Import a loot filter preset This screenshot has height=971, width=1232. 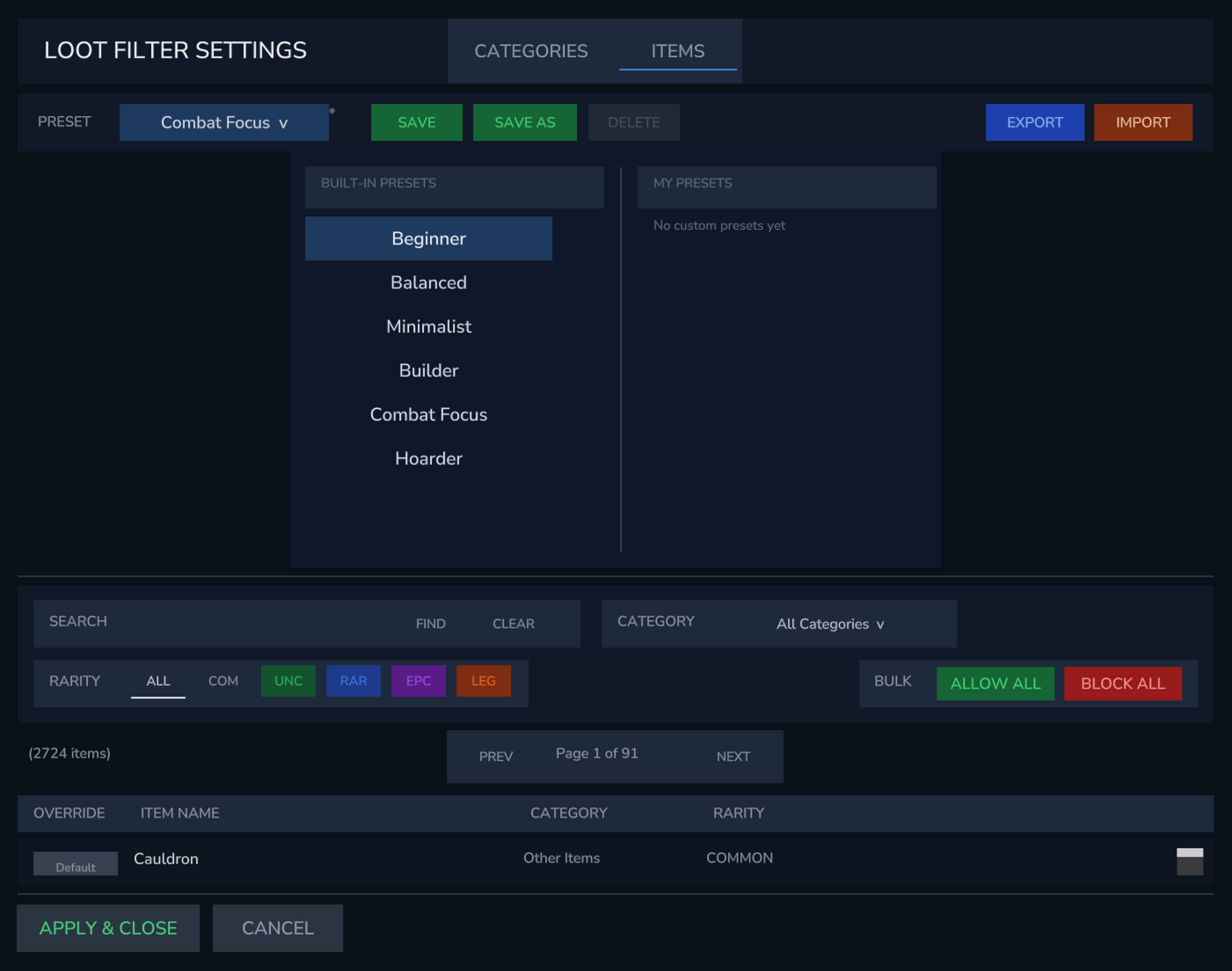1142,122
